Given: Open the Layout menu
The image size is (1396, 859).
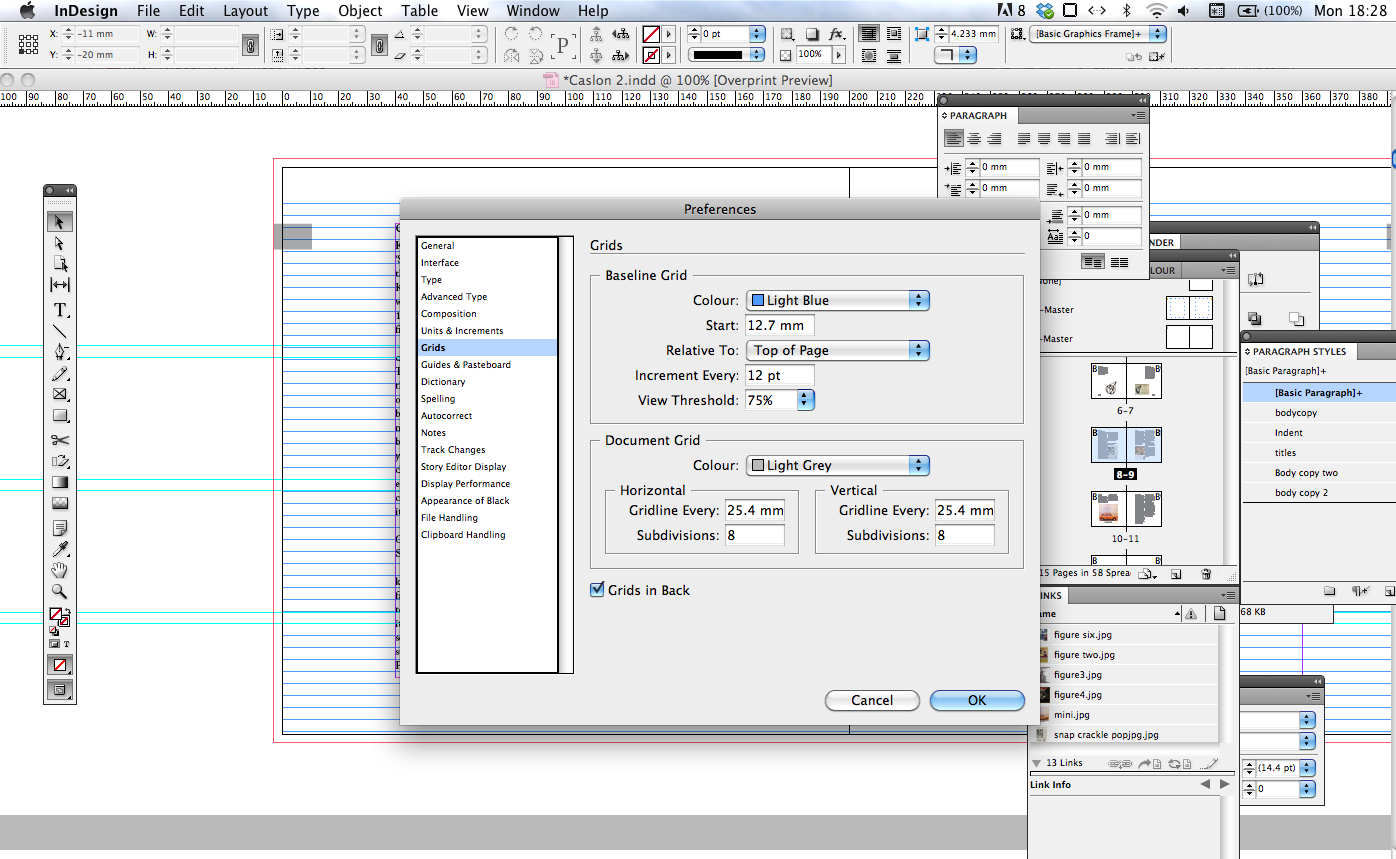Looking at the screenshot, I should pyautogui.click(x=245, y=11).
